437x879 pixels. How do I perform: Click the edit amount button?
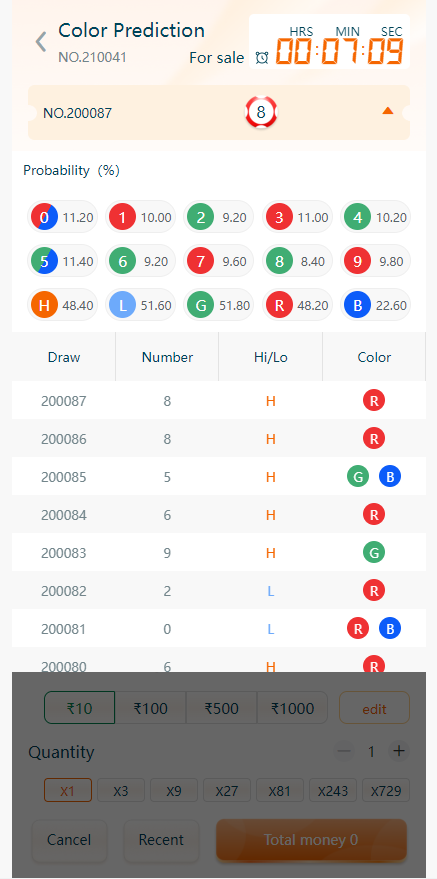pyautogui.click(x=374, y=708)
